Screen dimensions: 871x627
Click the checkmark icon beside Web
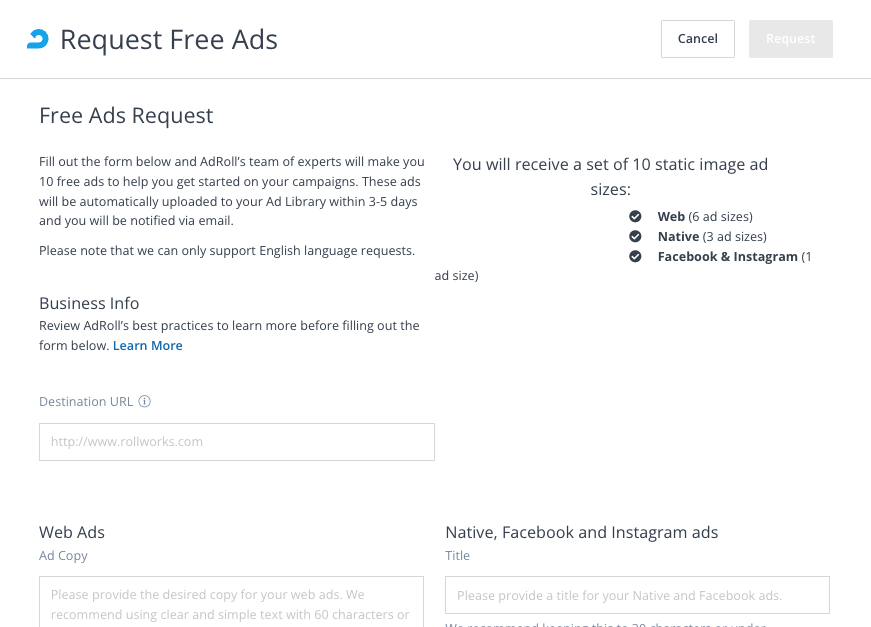[635, 217]
